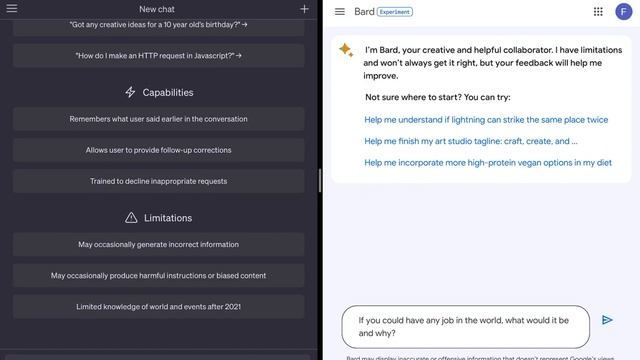Start a new chat with plus icon
The height and width of the screenshot is (360, 640).
[304, 9]
